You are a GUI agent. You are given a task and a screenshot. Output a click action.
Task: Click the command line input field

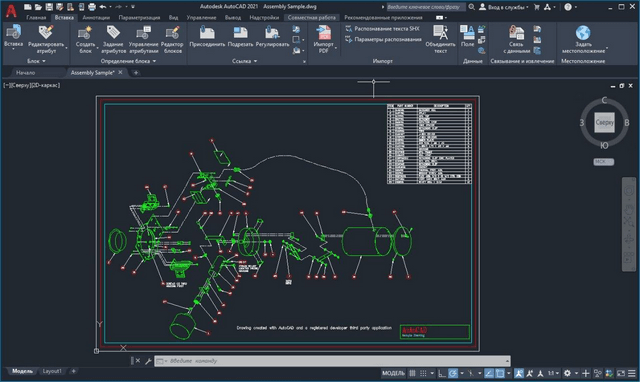[332, 361]
